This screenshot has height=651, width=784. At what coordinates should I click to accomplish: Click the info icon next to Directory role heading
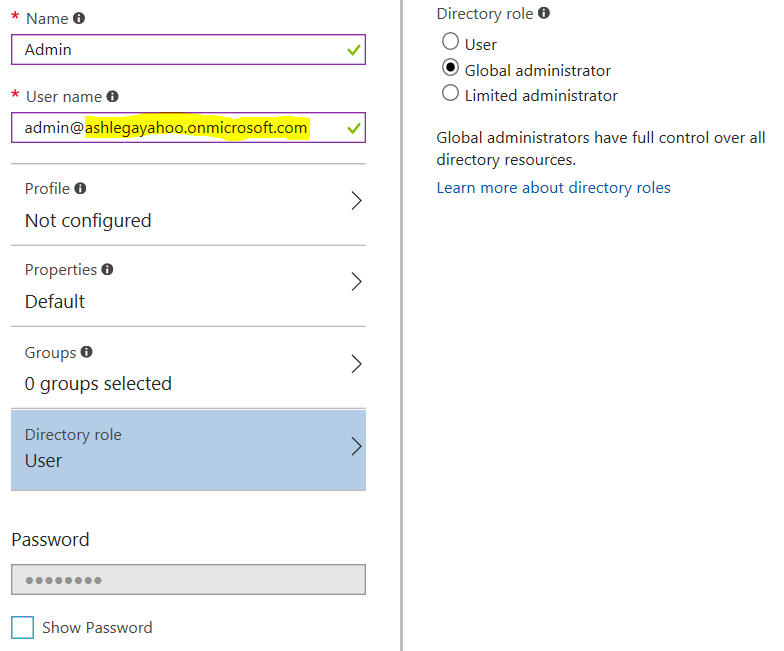click(544, 13)
